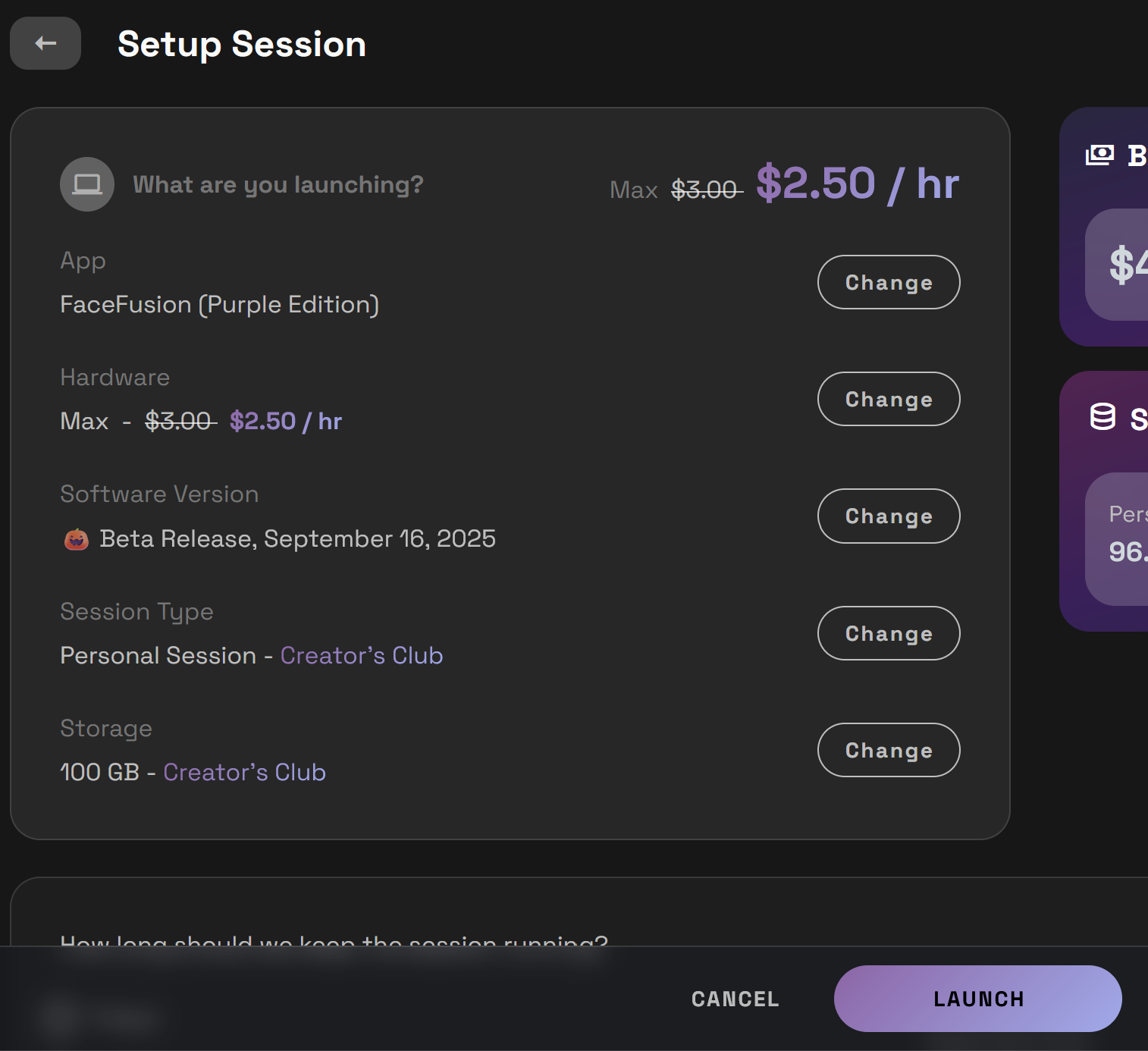This screenshot has width=1148, height=1051.
Task: Click the Setup Session heading
Action: tap(241, 43)
